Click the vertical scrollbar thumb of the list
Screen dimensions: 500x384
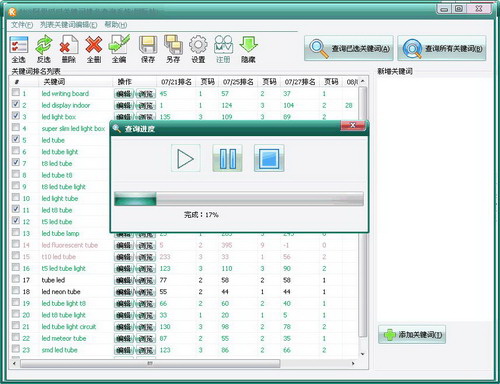(363, 213)
